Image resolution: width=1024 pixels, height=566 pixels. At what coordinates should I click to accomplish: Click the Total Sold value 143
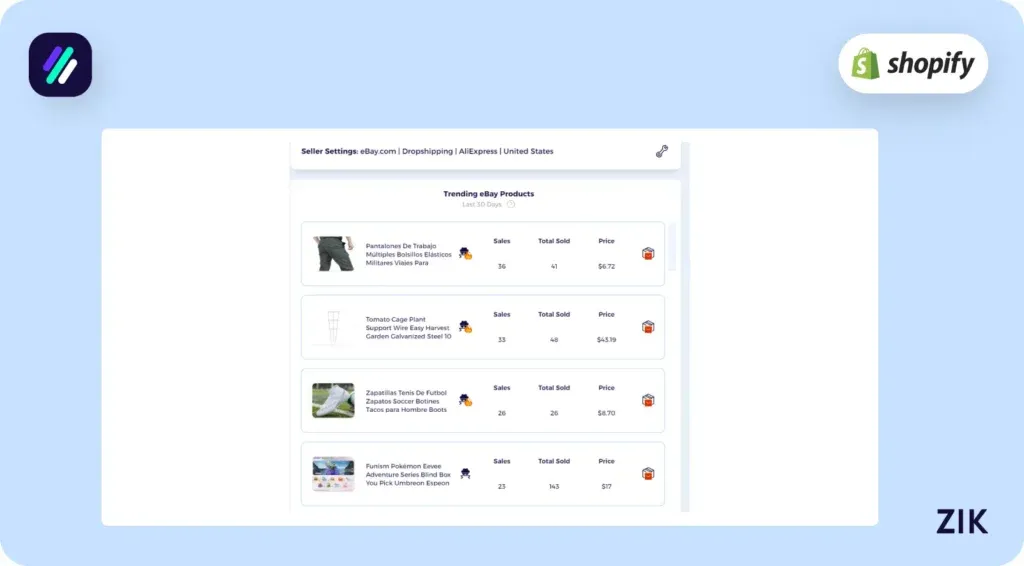click(554, 486)
